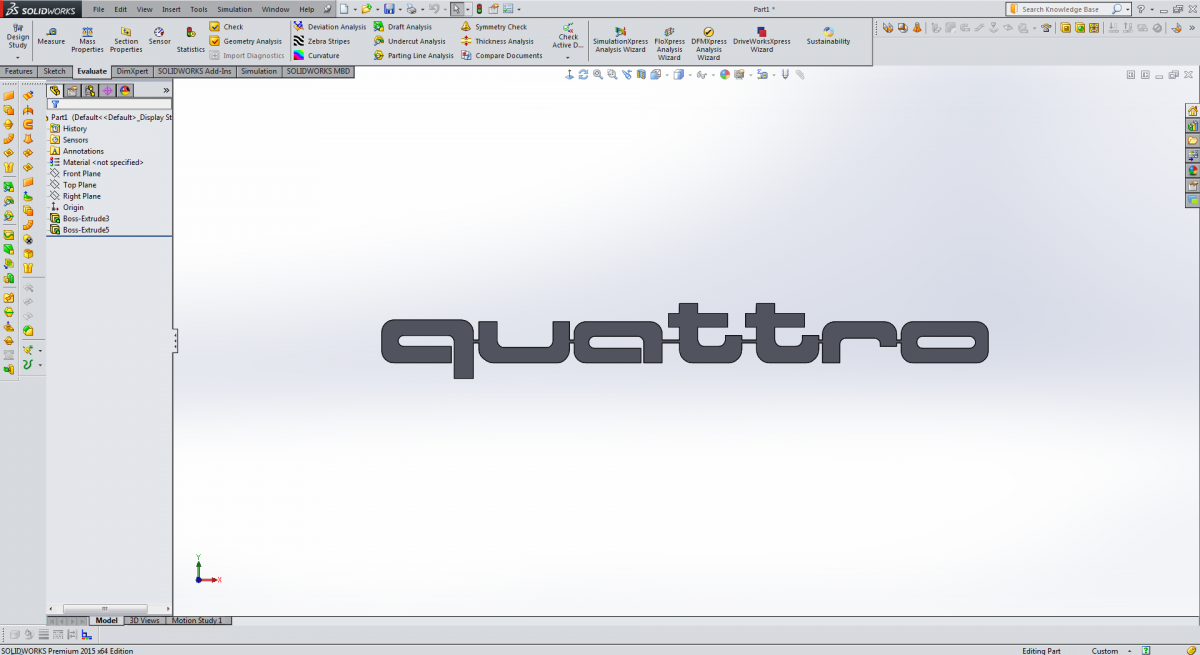Open the 3D Views tab
Viewport: 1200px width, 655px height.
144,621
